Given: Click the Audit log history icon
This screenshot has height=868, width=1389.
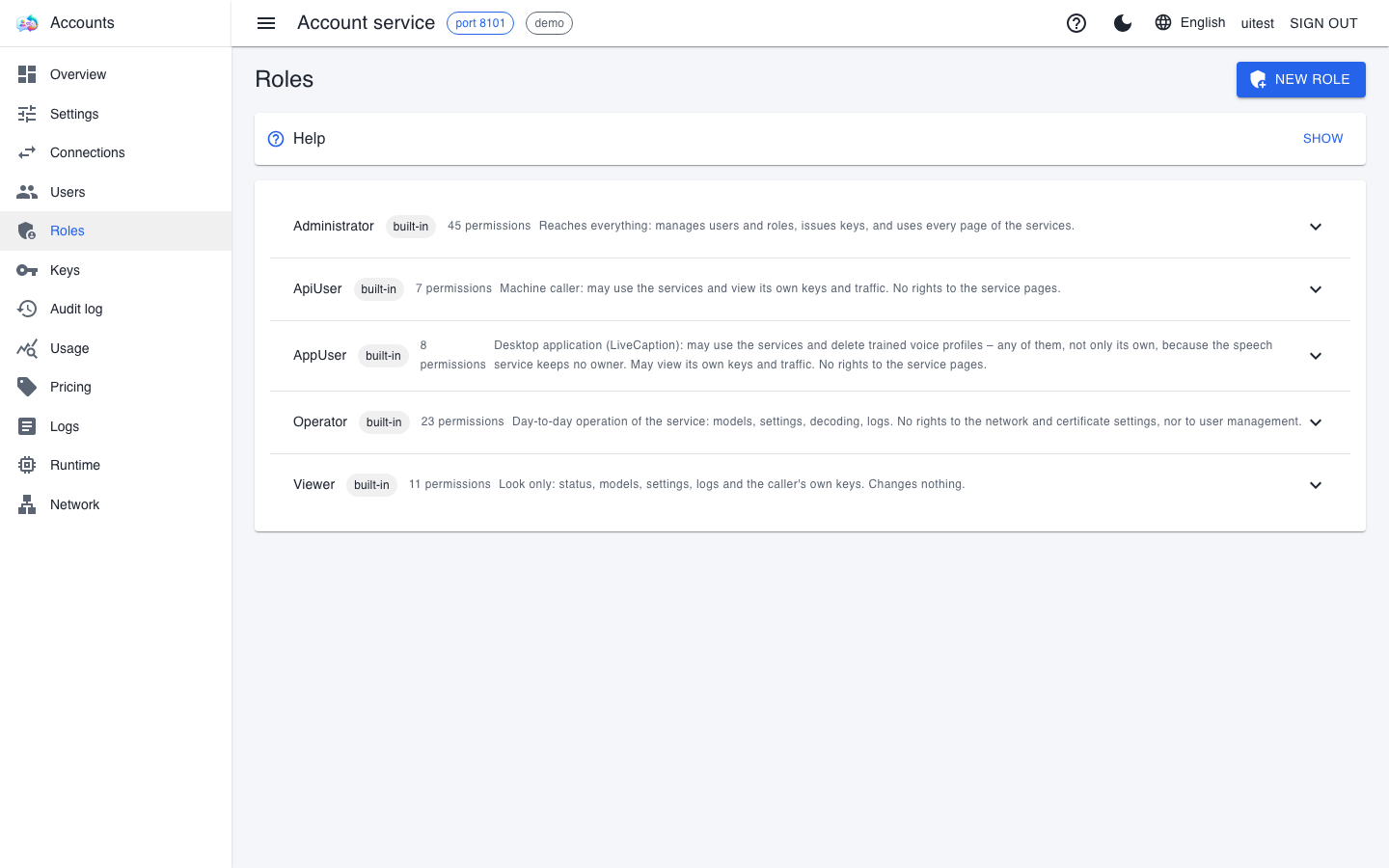Looking at the screenshot, I should click(27, 309).
